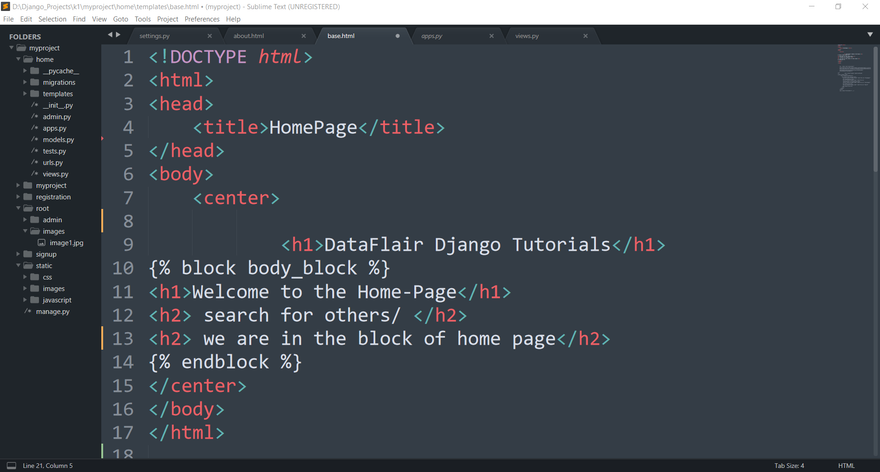The height and width of the screenshot is (472, 880).
Task: Open image1.jpg file in sidebar
Action: tap(66, 243)
